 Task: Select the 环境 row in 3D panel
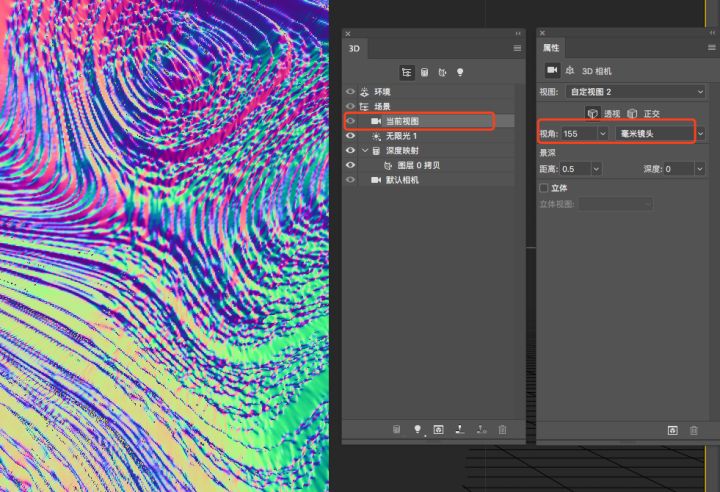point(429,92)
